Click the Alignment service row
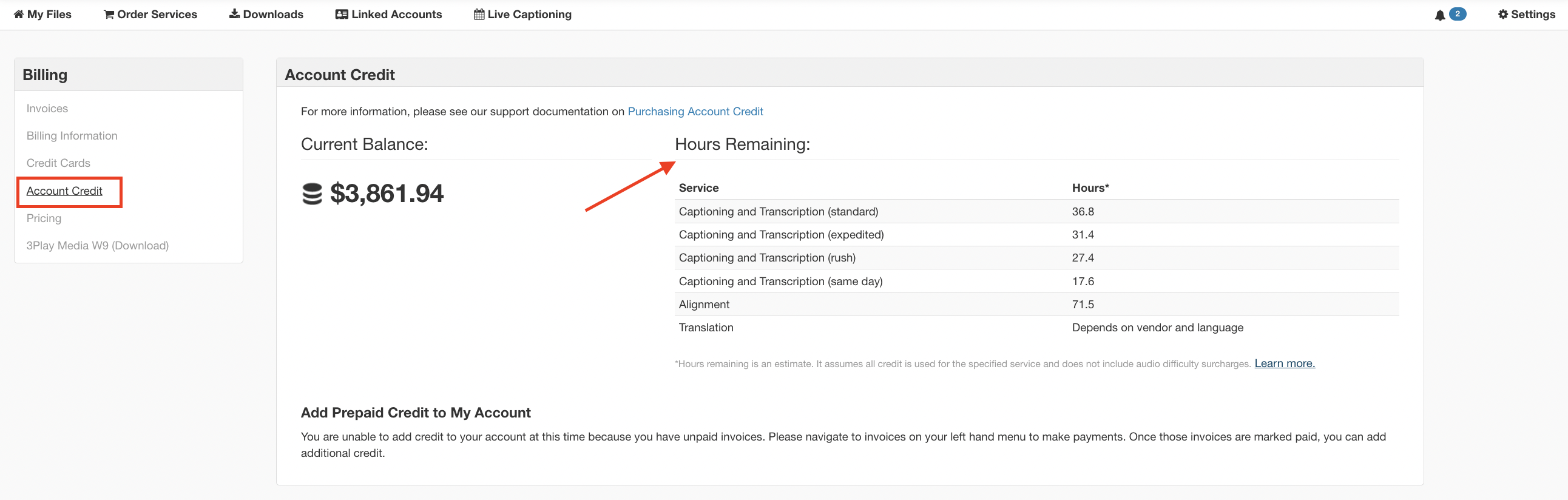 pyautogui.click(x=1036, y=305)
